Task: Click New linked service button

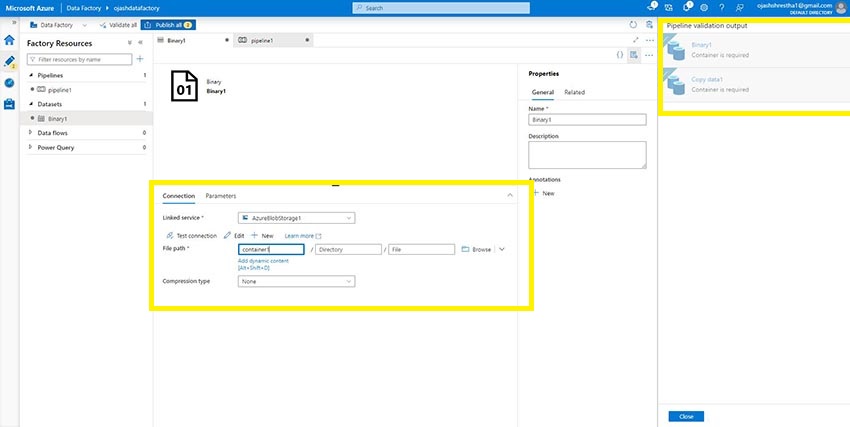Action: 263,236
